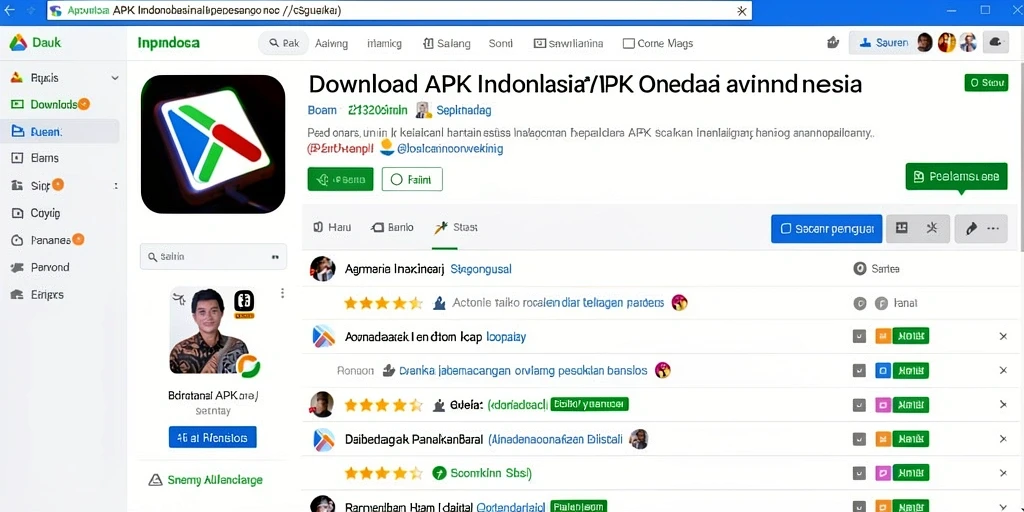Image resolution: width=1024 pixels, height=512 pixels.
Task: Click the Downlods sidebar icon
Action: click(18, 104)
